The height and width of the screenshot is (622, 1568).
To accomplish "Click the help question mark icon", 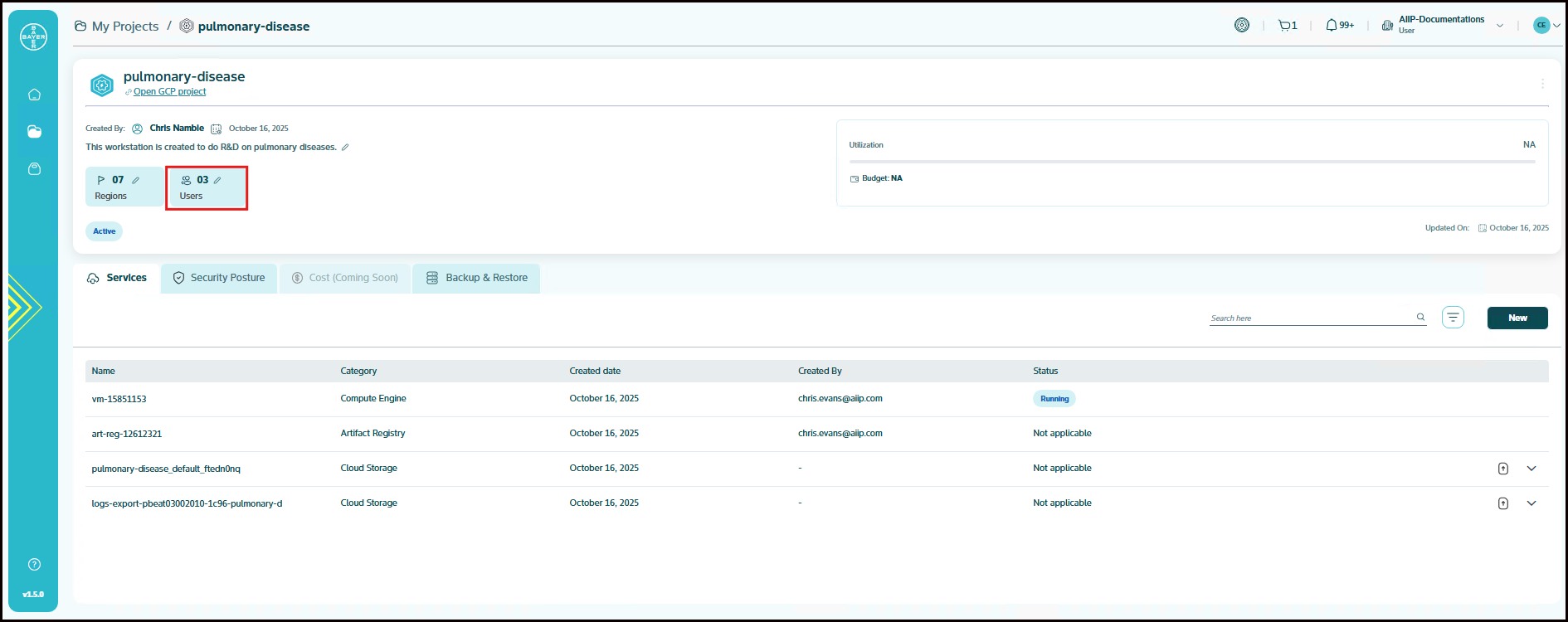I will [x=34, y=565].
